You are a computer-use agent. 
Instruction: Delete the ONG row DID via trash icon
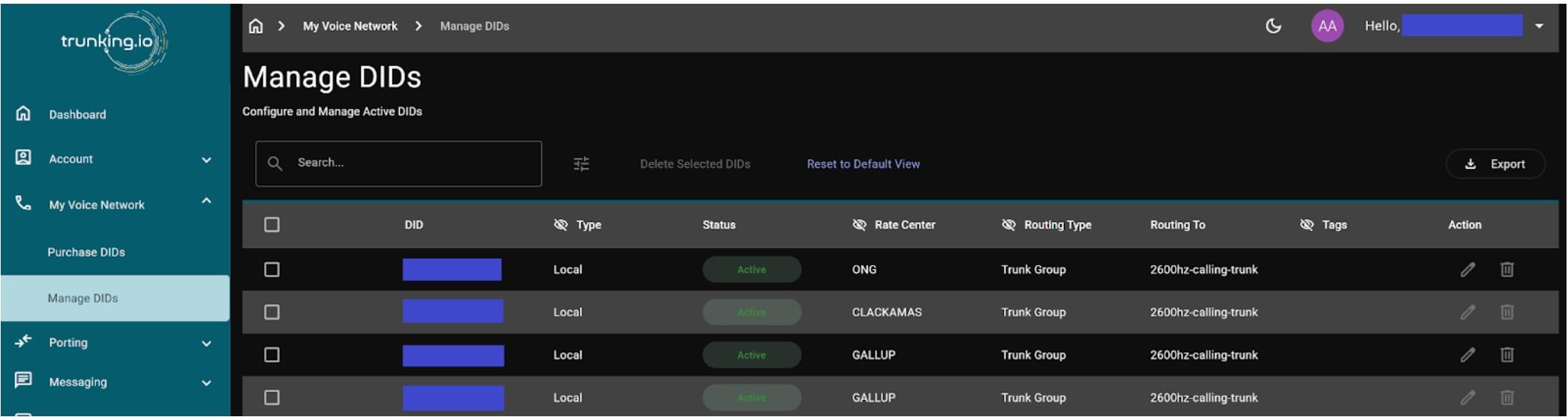[1506, 270]
